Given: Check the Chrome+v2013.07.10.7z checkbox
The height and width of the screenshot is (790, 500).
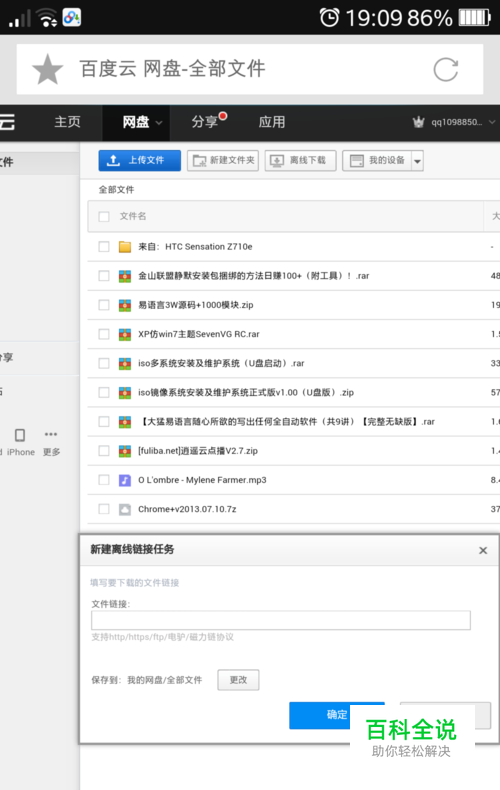Looking at the screenshot, I should click(x=104, y=509).
